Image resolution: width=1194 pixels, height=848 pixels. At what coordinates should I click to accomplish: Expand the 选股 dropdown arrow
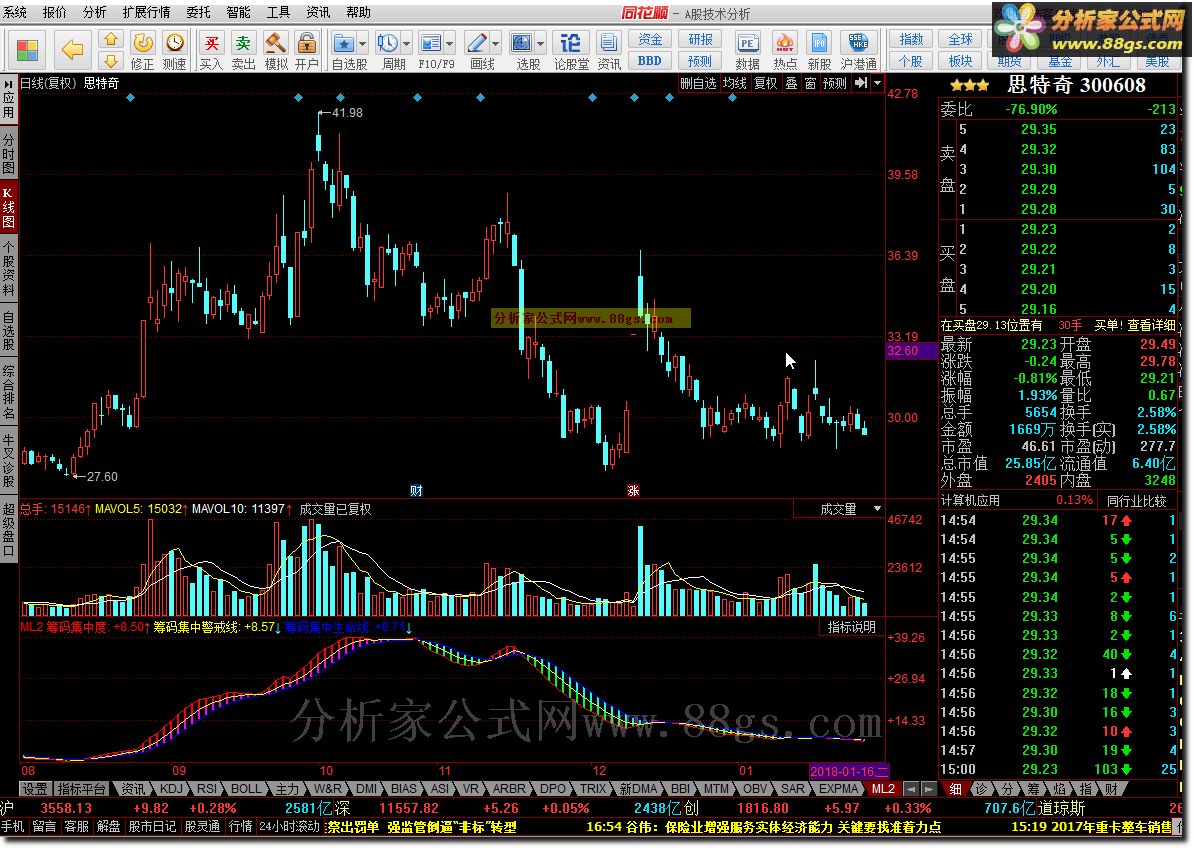point(541,43)
